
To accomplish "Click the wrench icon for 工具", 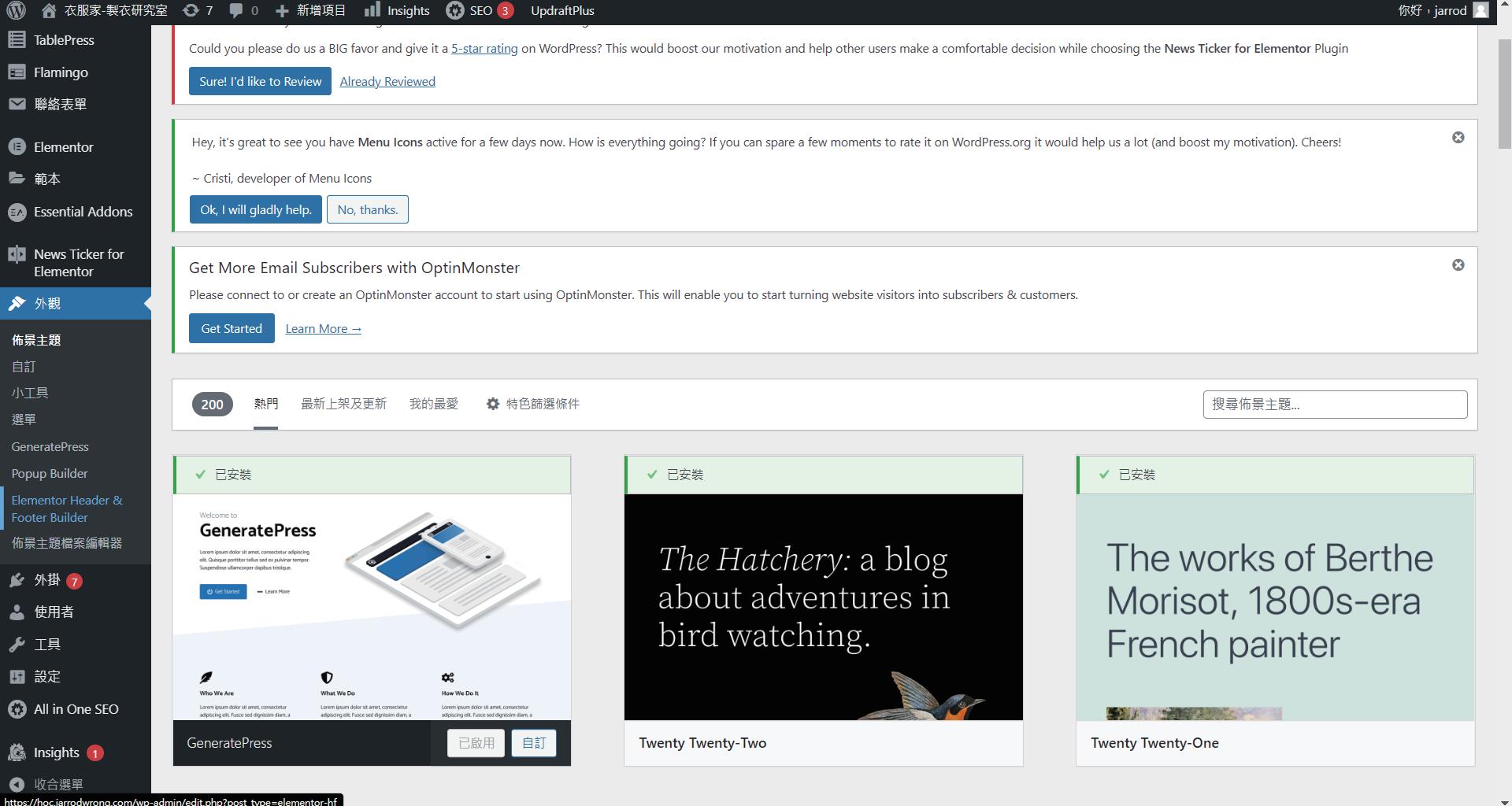I will (17, 645).
